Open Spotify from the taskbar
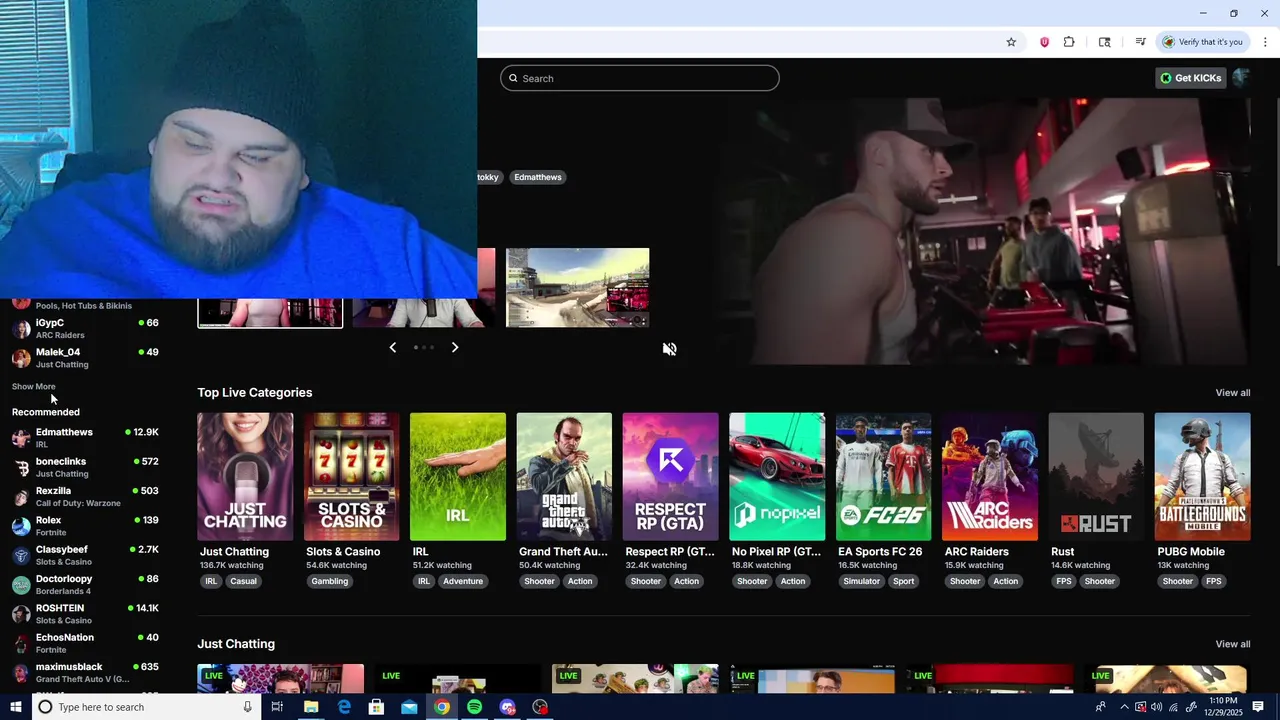This screenshot has width=1280, height=720. tap(474, 707)
